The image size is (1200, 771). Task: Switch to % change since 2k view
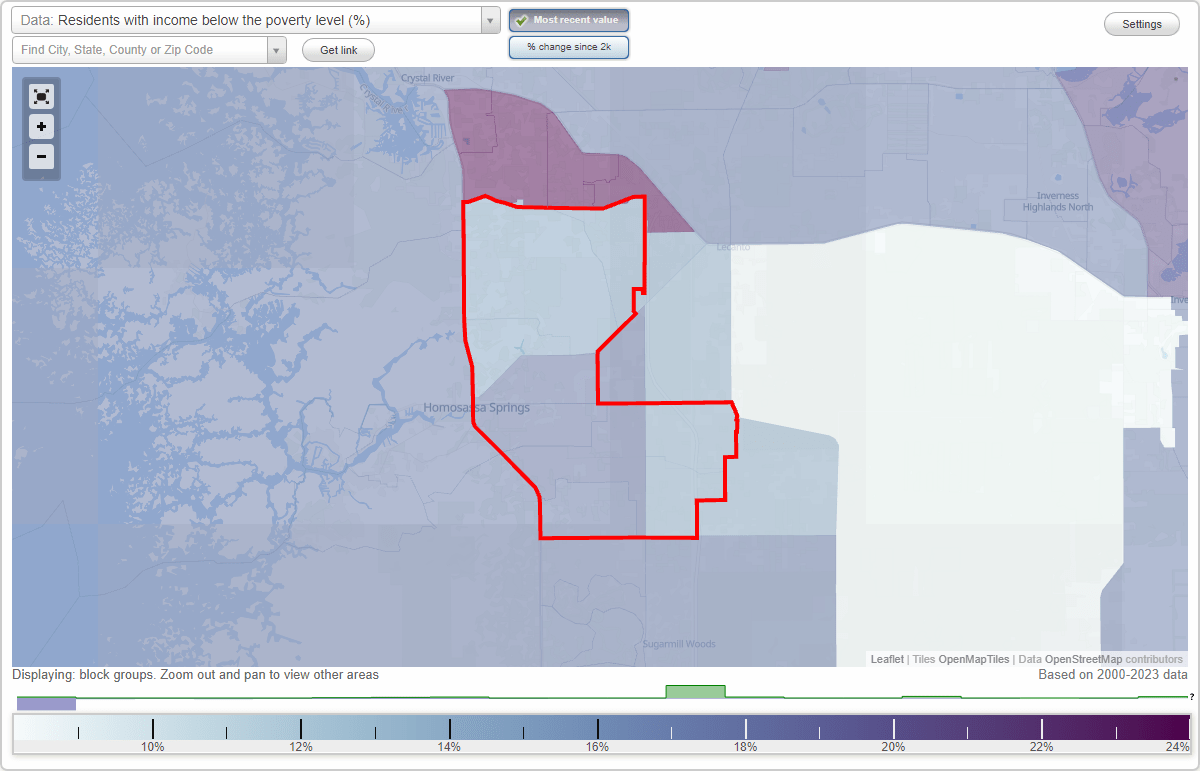pyautogui.click(x=568, y=47)
